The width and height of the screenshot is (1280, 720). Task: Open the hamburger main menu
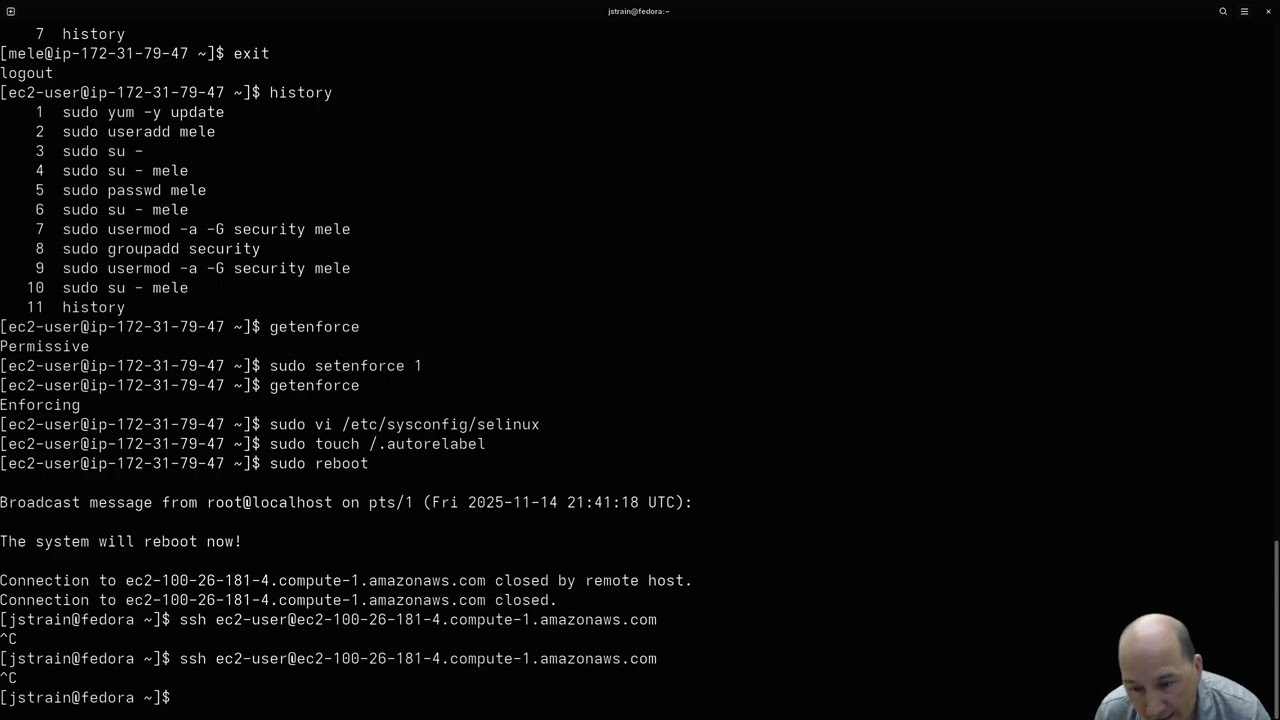tap(1245, 11)
